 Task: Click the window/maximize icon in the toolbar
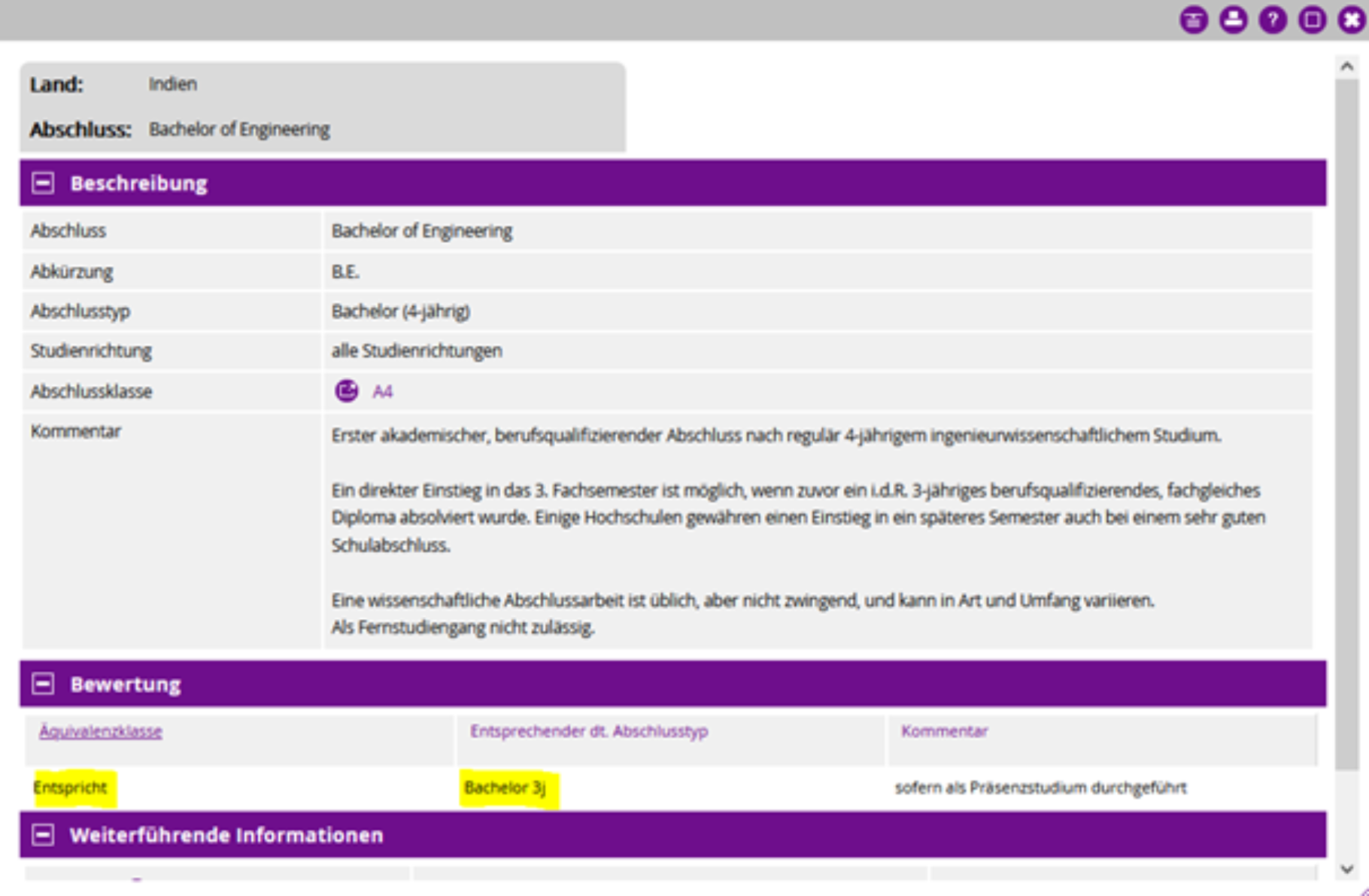point(1311,21)
